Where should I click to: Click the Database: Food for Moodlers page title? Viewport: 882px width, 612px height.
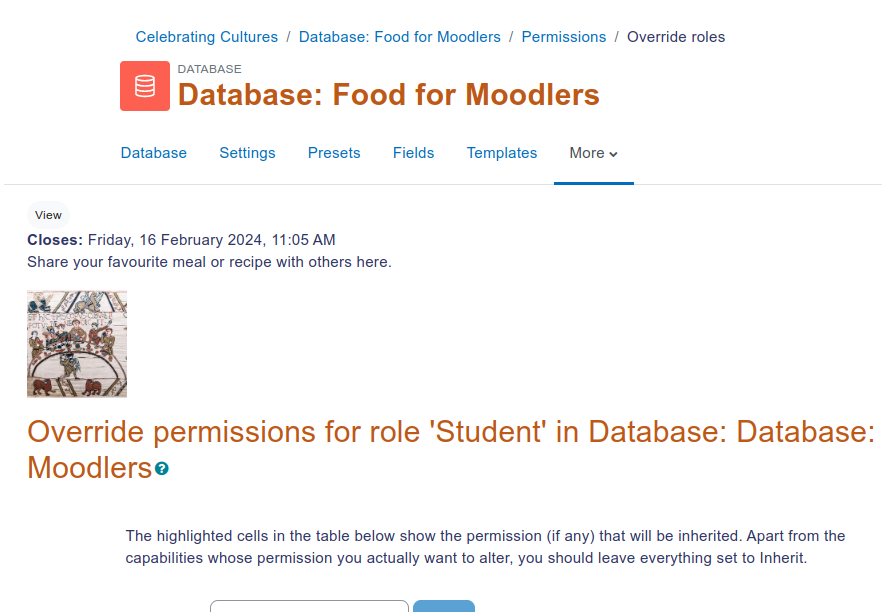click(389, 94)
